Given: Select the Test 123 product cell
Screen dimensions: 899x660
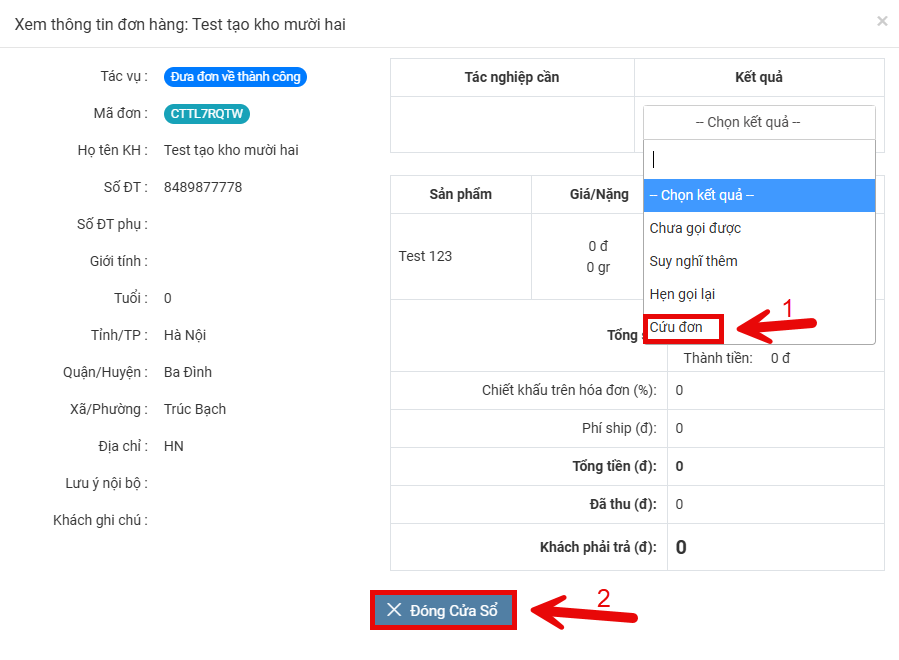Looking at the screenshot, I should click(426, 256).
